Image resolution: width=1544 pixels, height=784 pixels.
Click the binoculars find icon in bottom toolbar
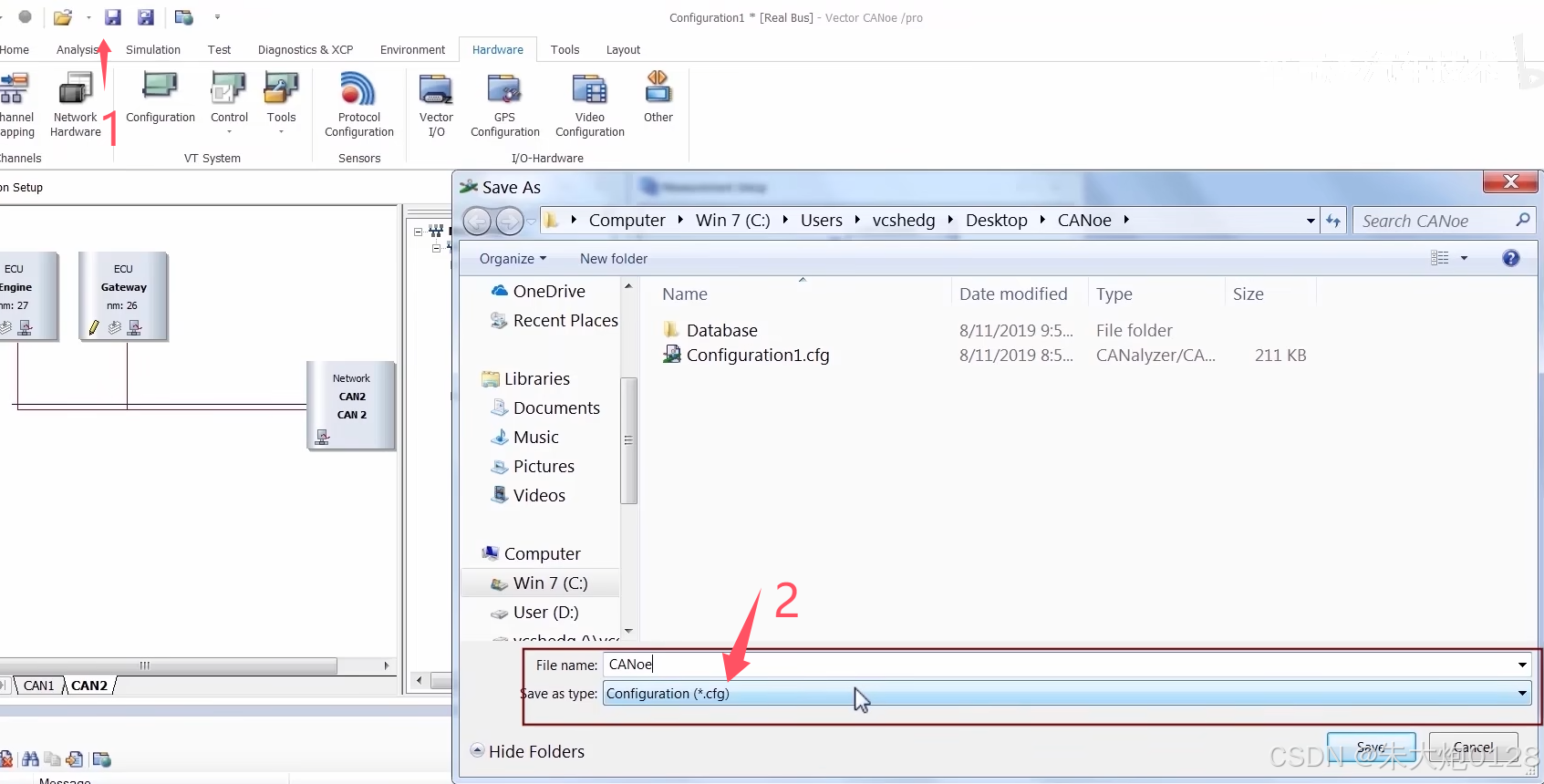coord(30,759)
